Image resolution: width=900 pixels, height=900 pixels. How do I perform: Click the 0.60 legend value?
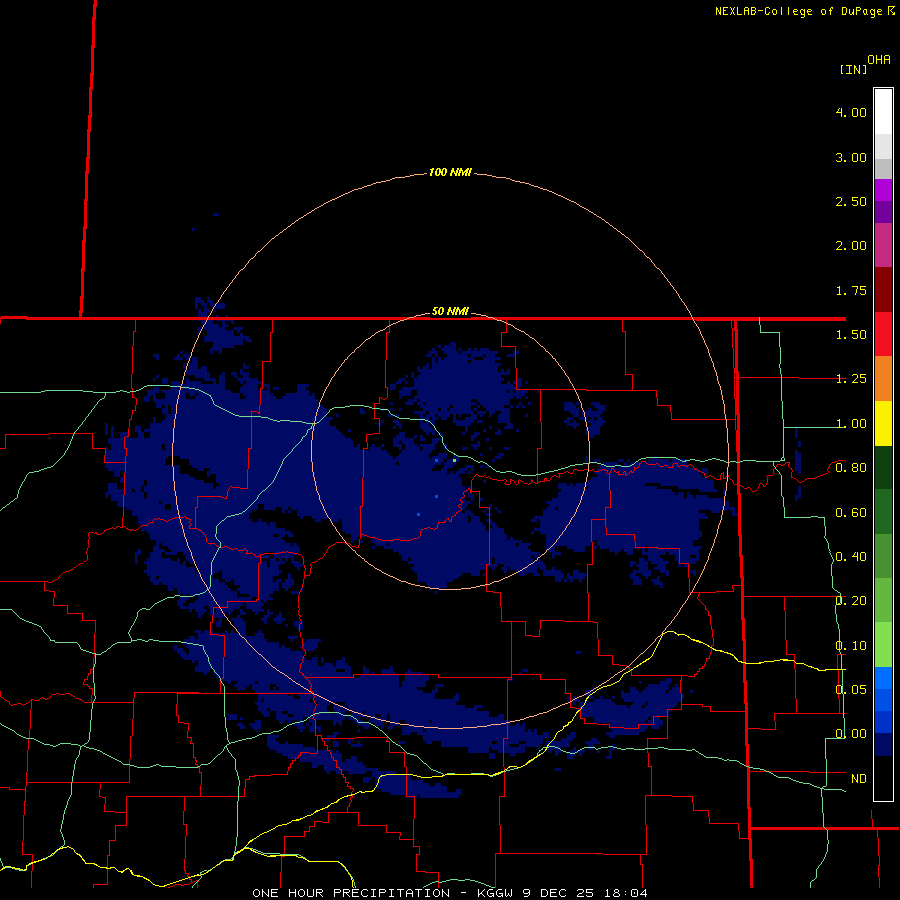coord(851,513)
